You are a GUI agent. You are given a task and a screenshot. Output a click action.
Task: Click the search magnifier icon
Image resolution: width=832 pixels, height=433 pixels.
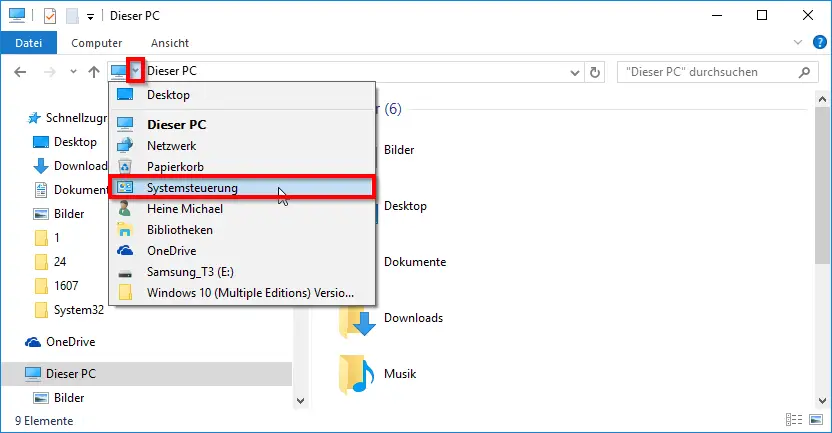[x=804, y=72]
